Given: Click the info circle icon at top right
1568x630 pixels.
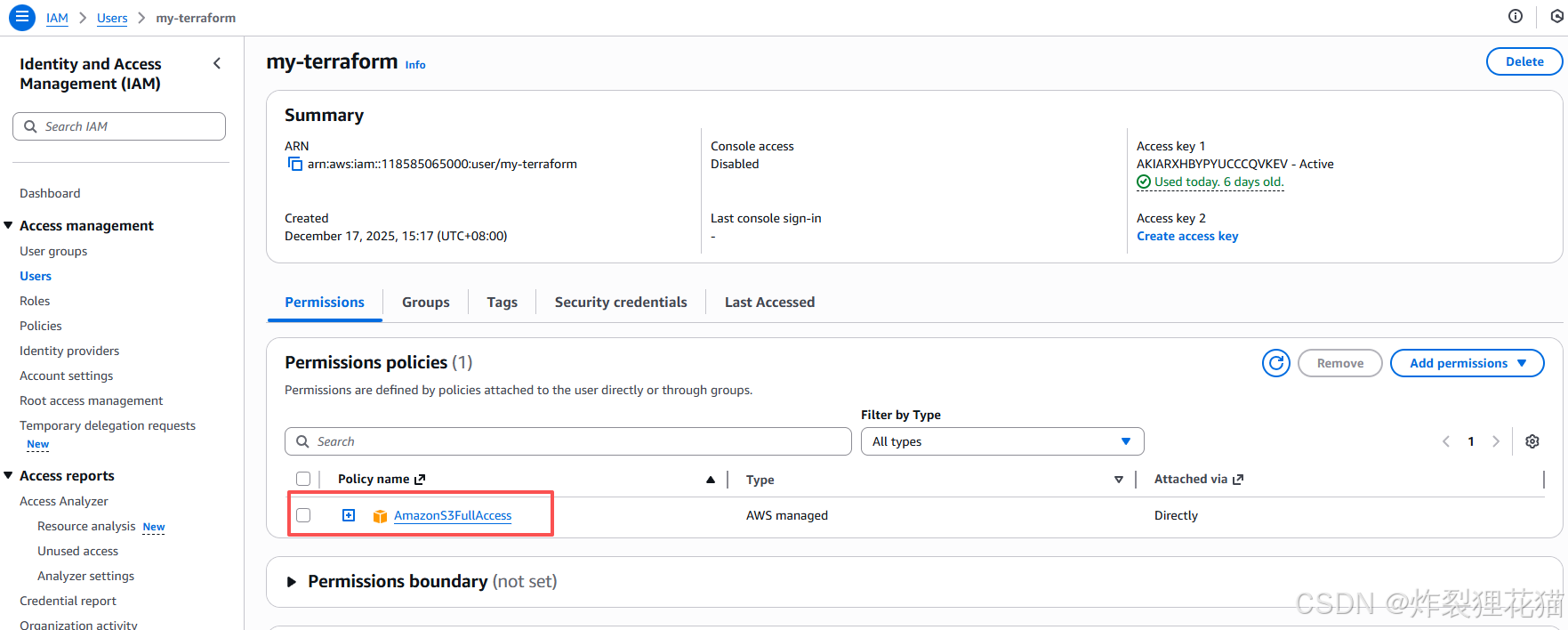Looking at the screenshot, I should coord(1516,16).
